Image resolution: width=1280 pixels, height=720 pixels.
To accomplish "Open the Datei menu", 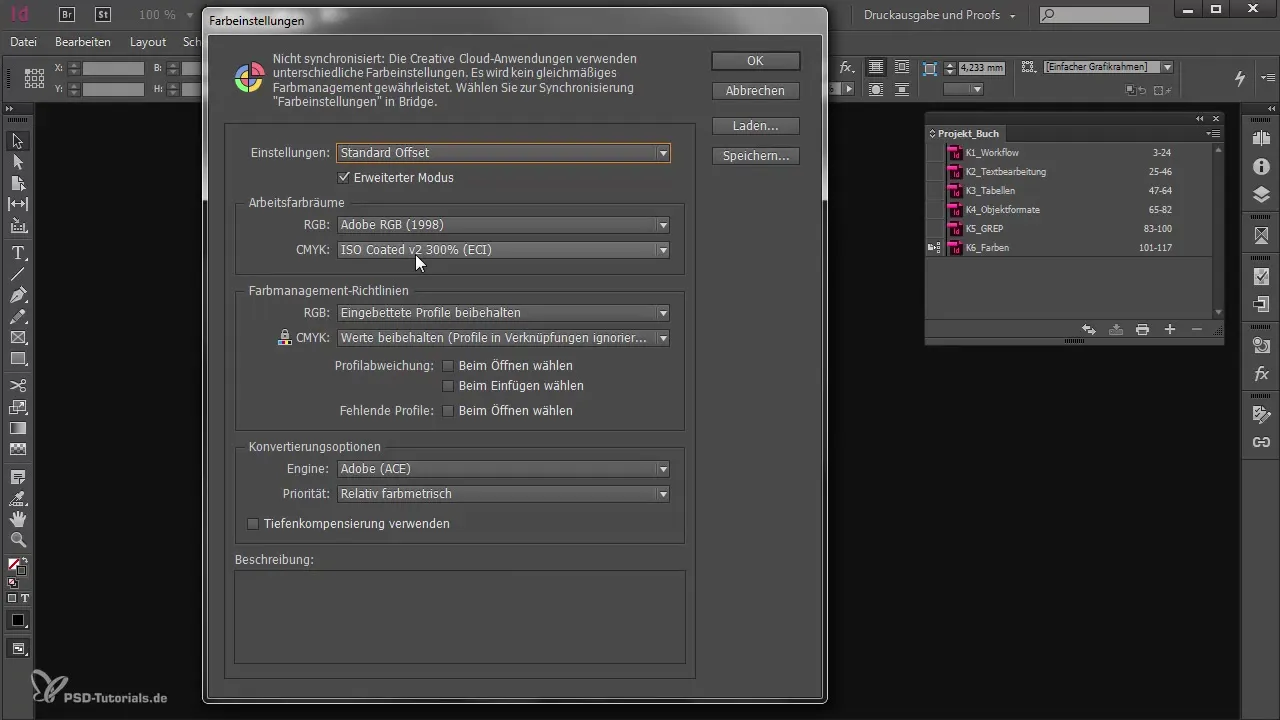I will coord(23,42).
